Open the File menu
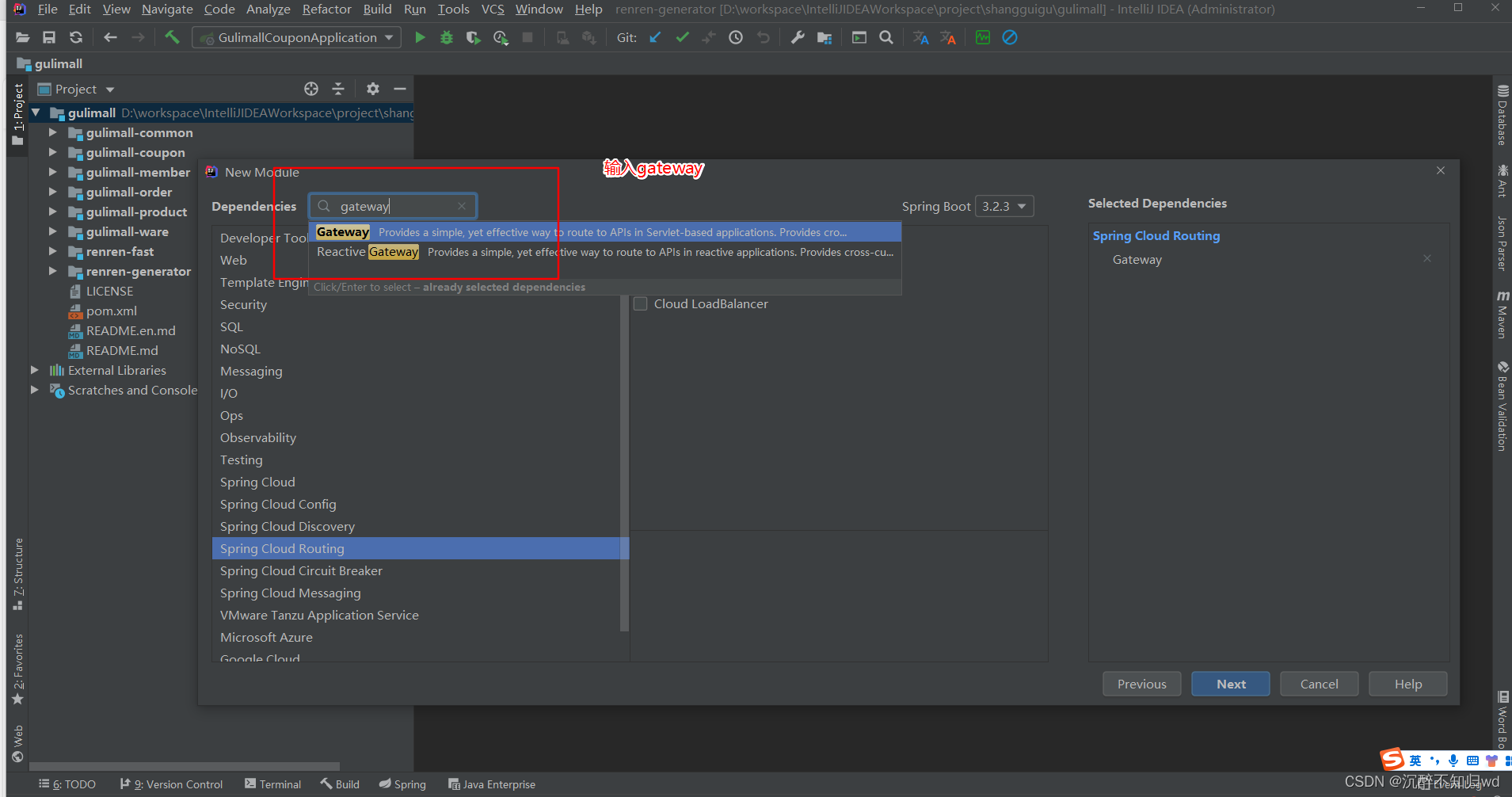The image size is (1512, 797). [48, 9]
